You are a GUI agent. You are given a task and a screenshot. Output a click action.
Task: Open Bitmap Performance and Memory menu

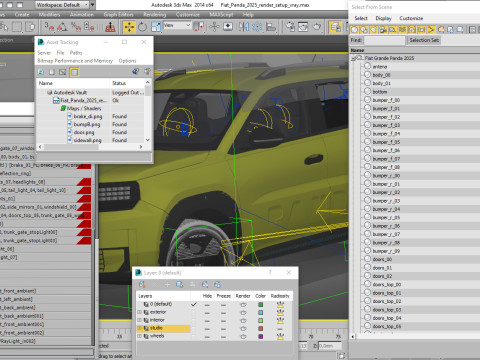(x=75, y=61)
